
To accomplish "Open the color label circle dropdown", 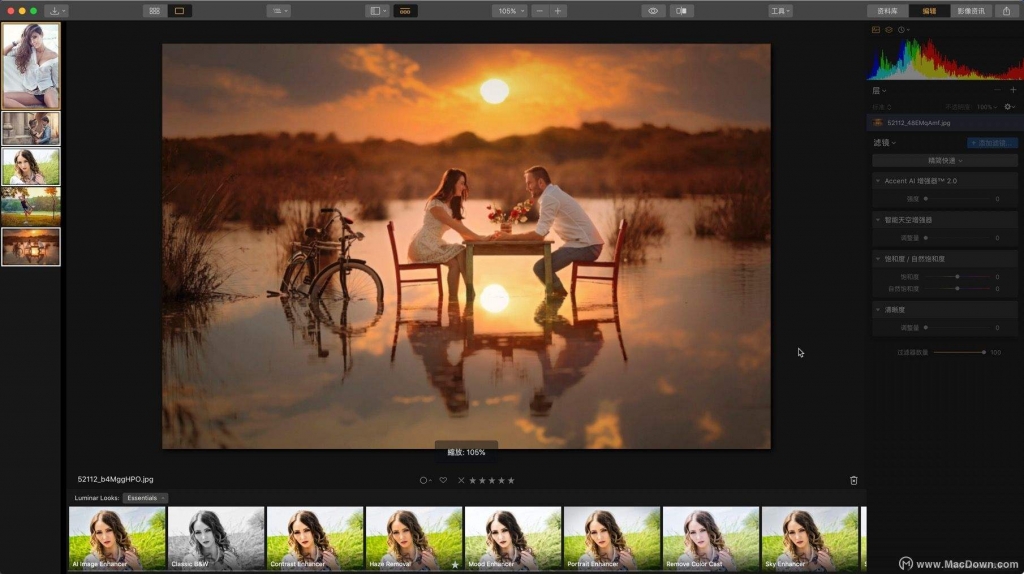I will 425,481.
